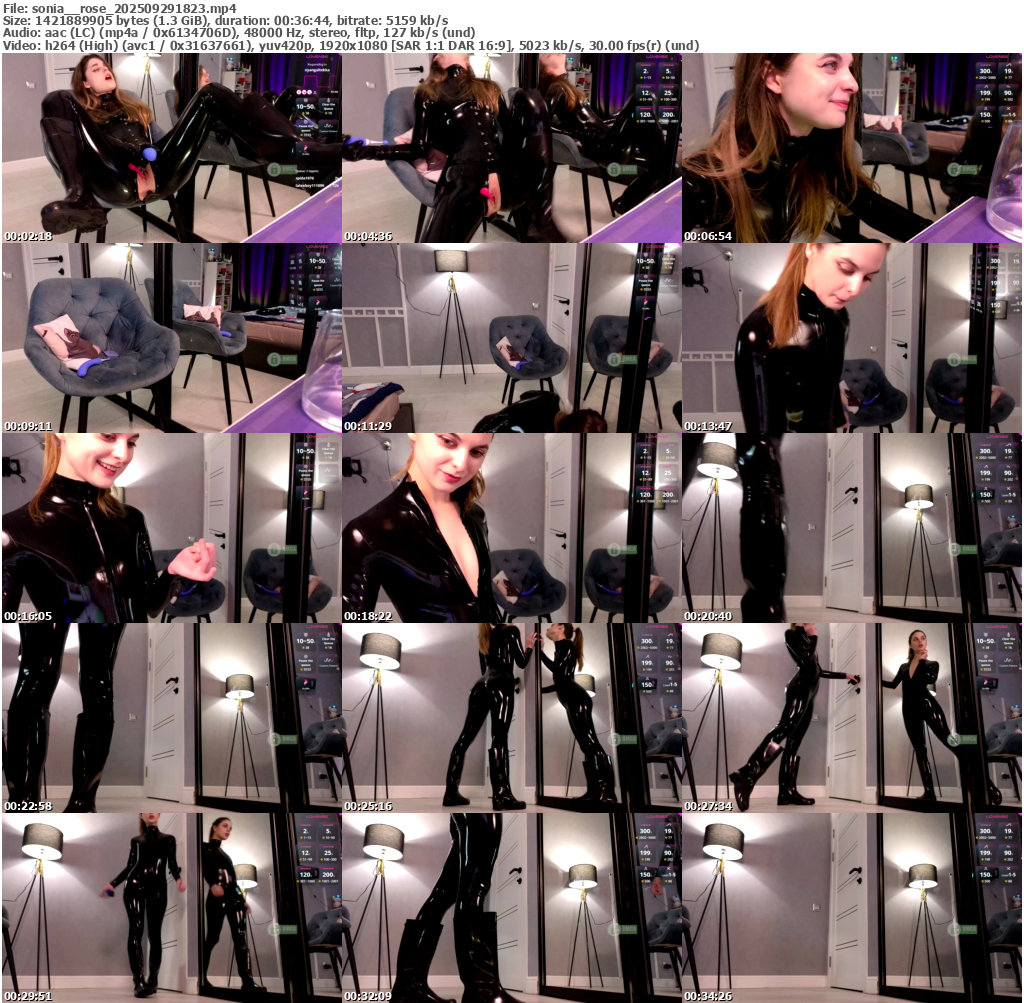Image resolution: width=1024 pixels, height=1003 pixels.
Task: Select the last thumbnail at 00:34:26
Action: tap(851, 908)
